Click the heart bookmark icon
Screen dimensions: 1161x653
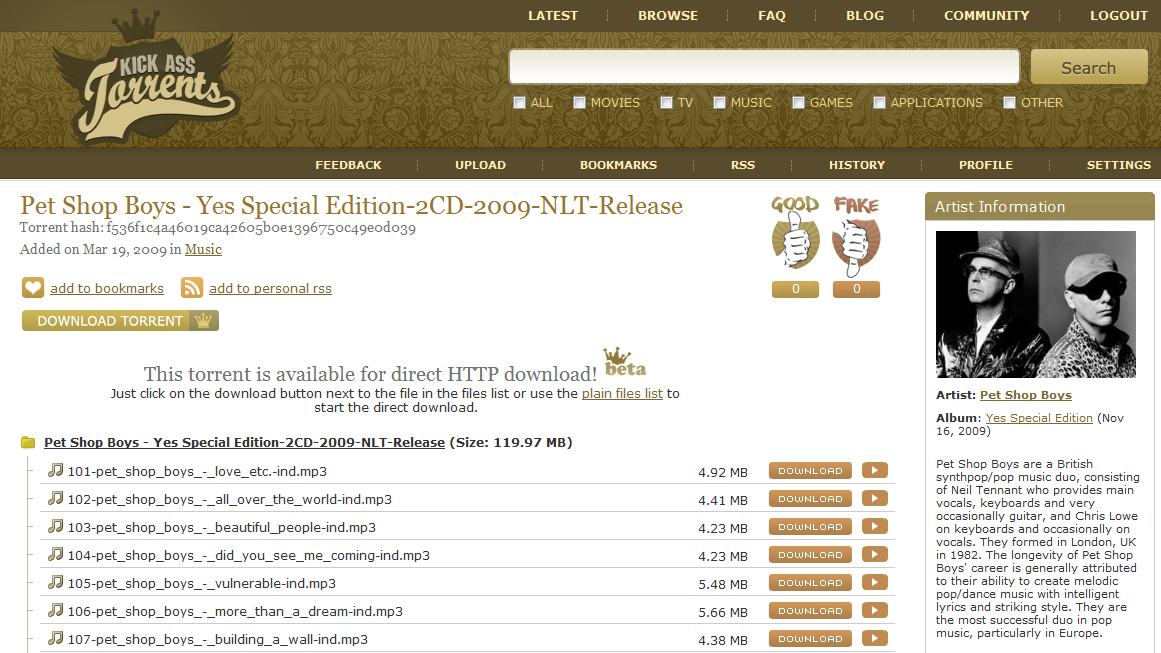[x=33, y=287]
